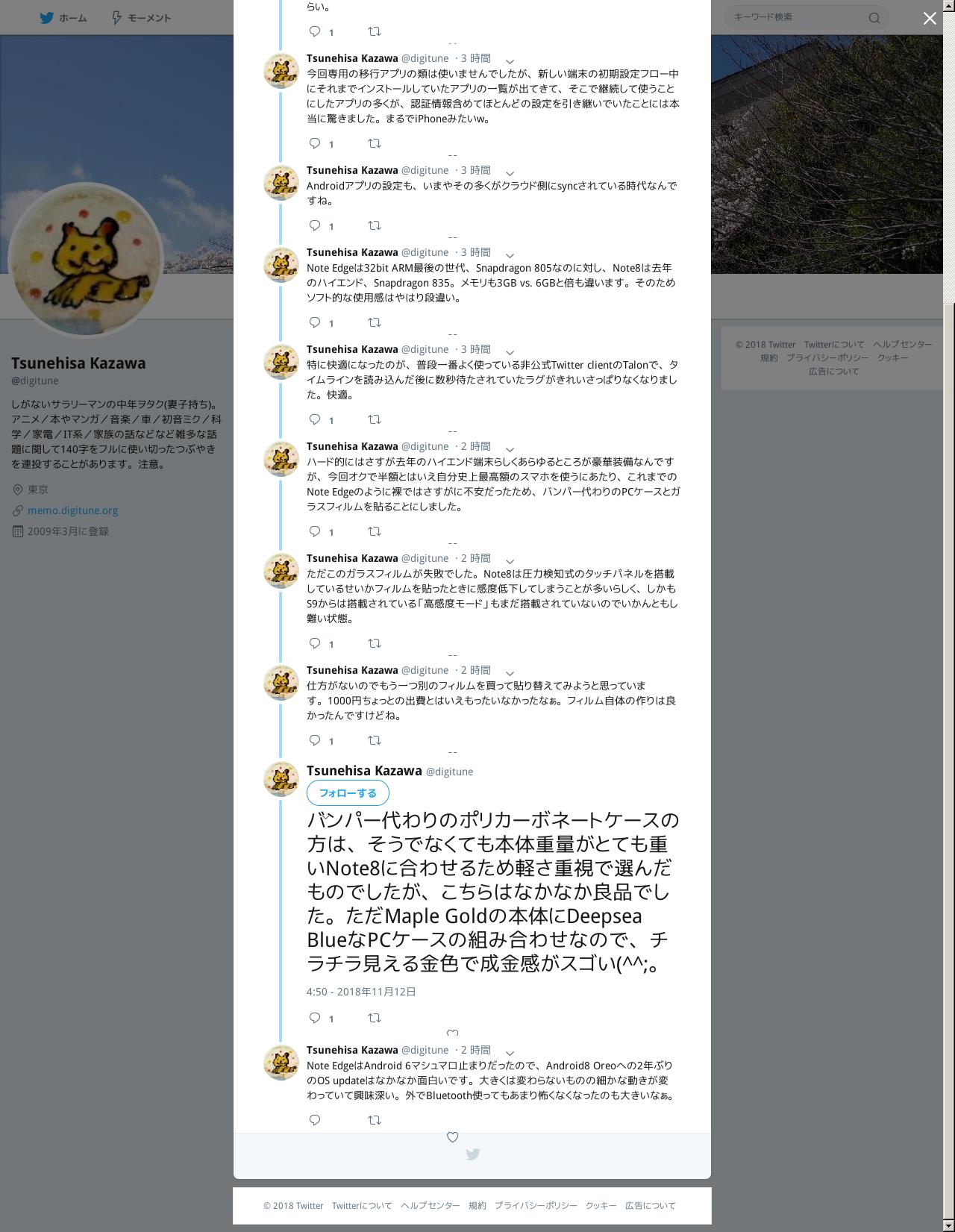Click the reply icon under the Snapdragon 805 tweet

tap(315, 322)
